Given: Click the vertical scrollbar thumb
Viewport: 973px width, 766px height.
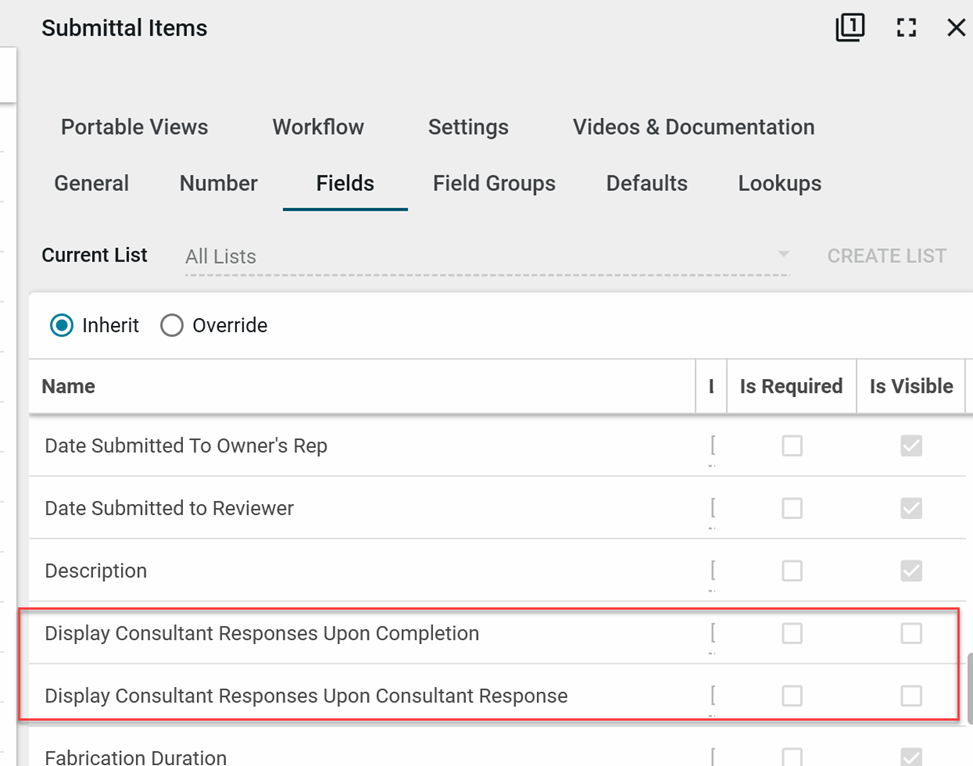Looking at the screenshot, I should (x=968, y=688).
